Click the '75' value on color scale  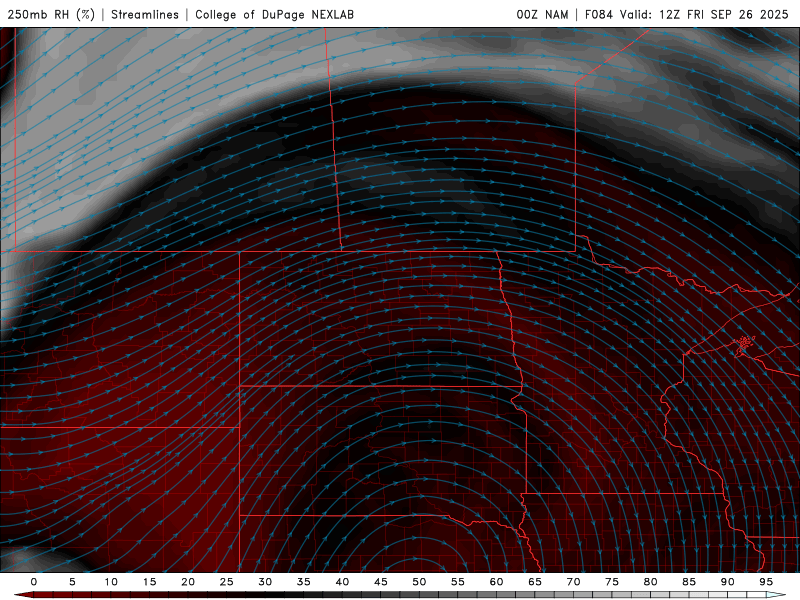(x=612, y=582)
